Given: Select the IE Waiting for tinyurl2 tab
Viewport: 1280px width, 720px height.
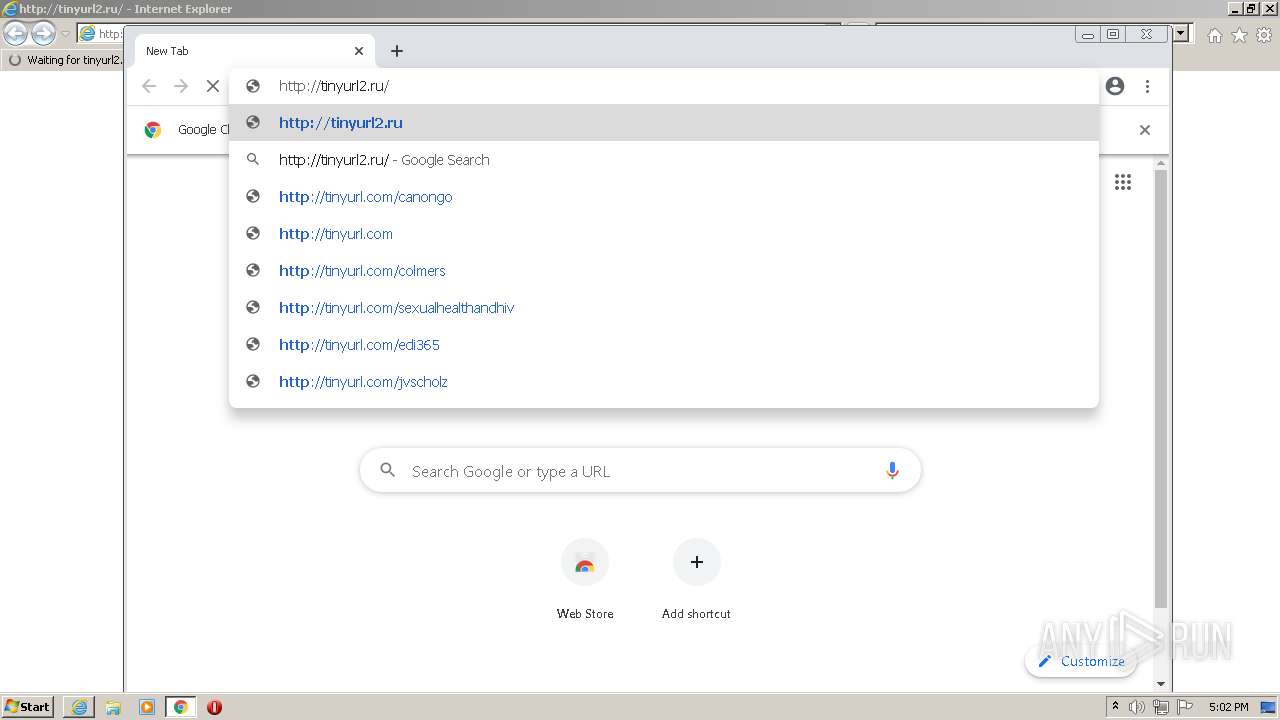Looking at the screenshot, I should 64,60.
